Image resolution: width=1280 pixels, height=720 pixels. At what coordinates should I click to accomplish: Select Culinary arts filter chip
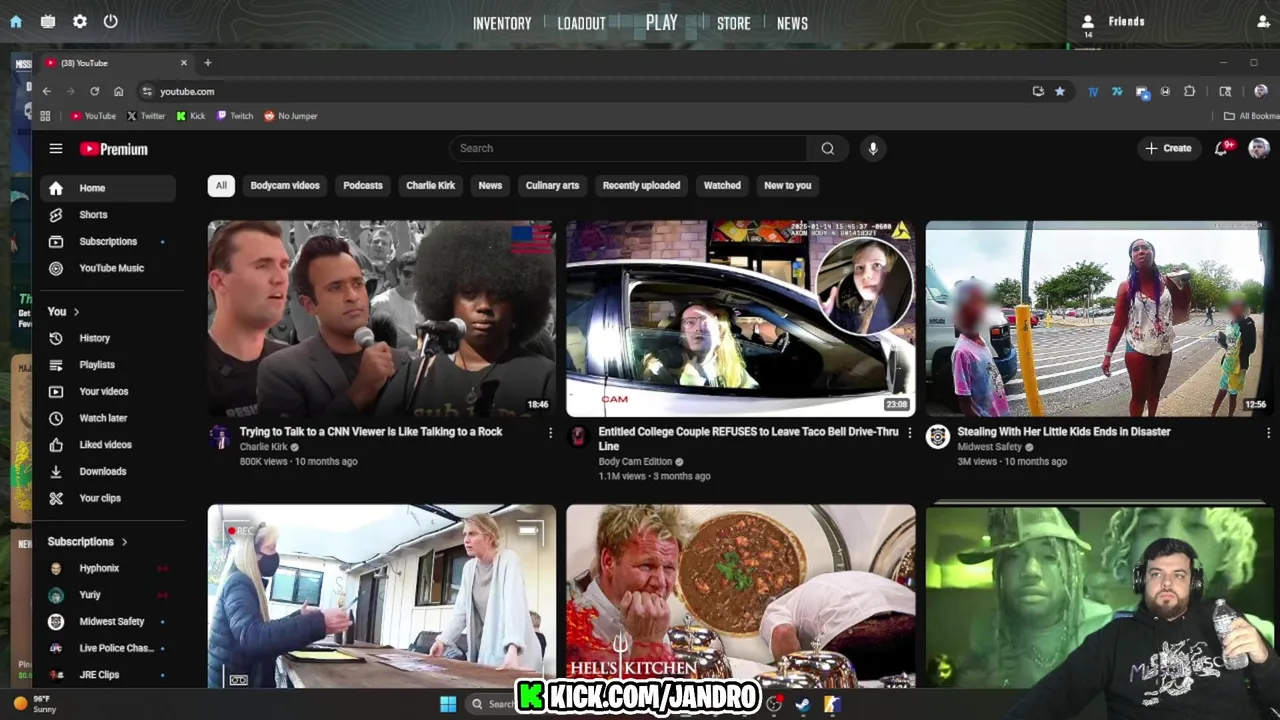(552, 186)
